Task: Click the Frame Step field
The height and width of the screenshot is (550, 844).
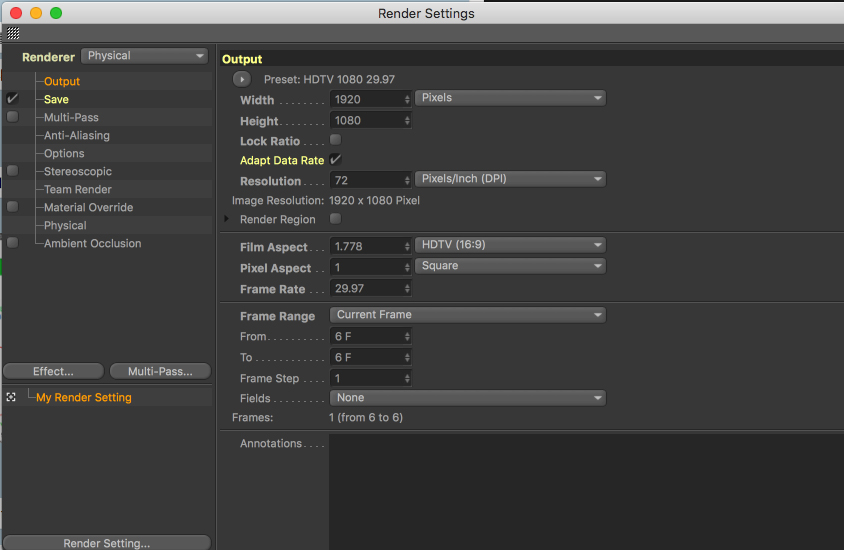Action: click(x=370, y=378)
